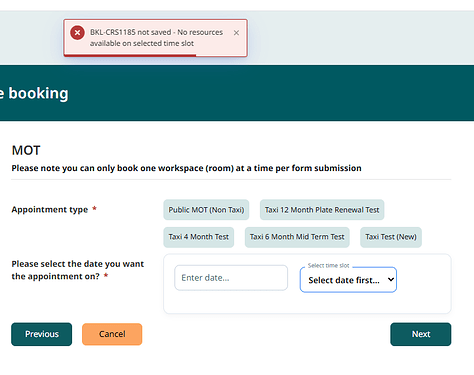Focus the Enter date input field
The height and width of the screenshot is (375, 474).
tap(231, 278)
